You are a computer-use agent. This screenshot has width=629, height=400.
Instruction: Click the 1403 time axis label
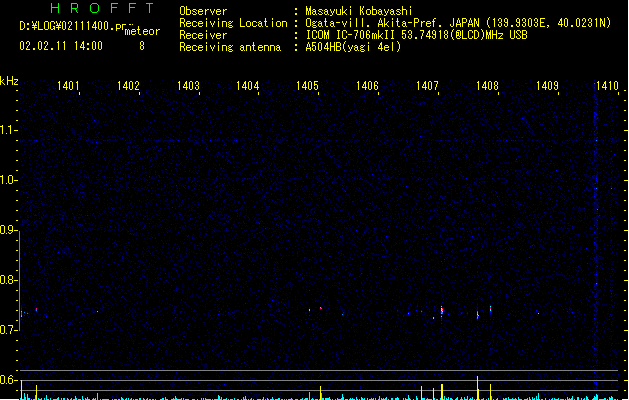[188, 85]
